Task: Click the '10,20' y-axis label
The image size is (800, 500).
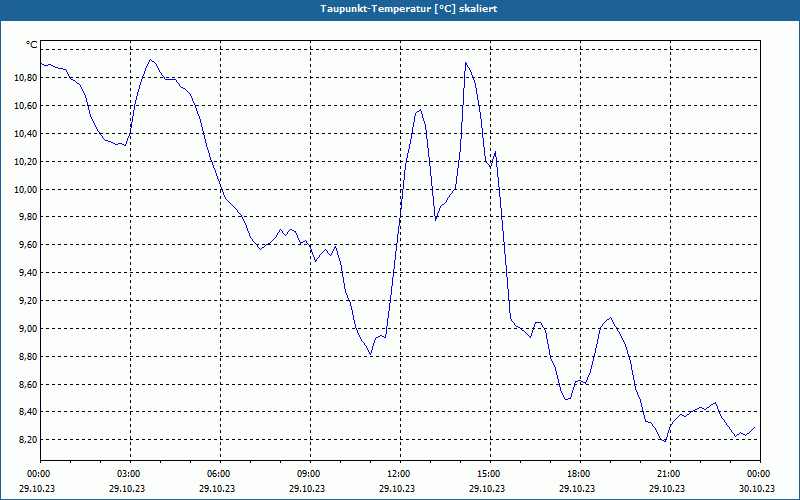Action: point(27,162)
